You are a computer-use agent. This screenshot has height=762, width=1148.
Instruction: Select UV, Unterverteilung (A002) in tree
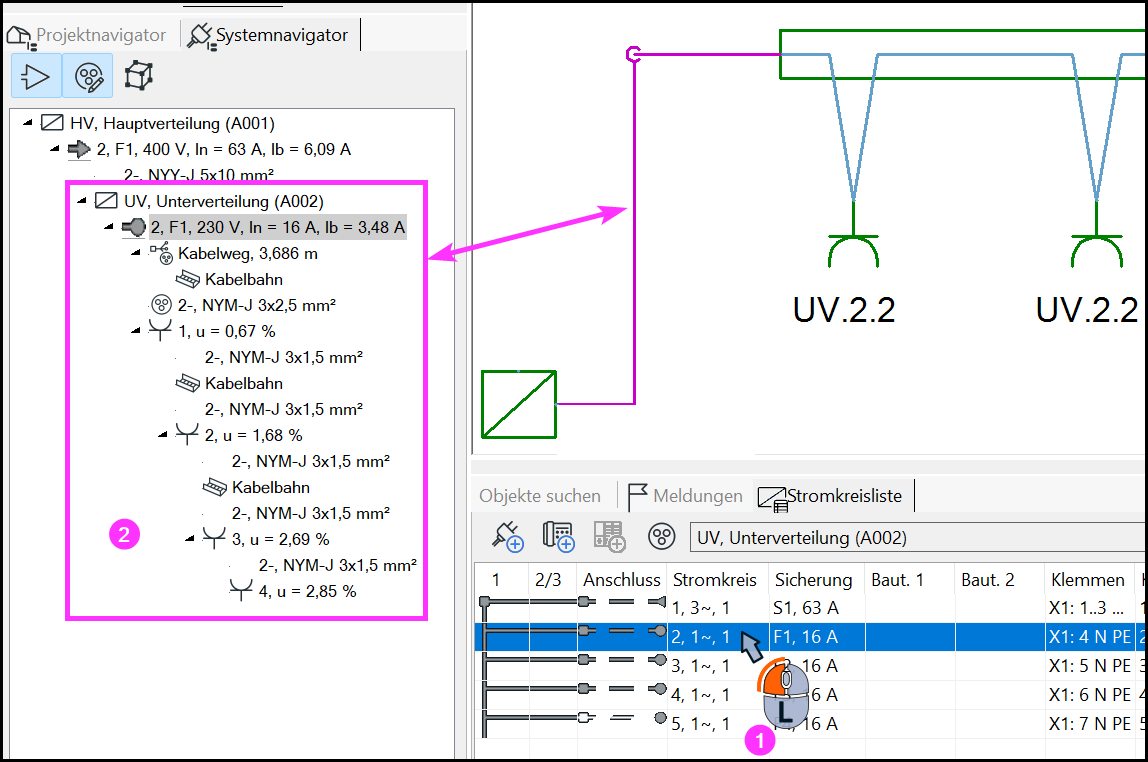(223, 201)
